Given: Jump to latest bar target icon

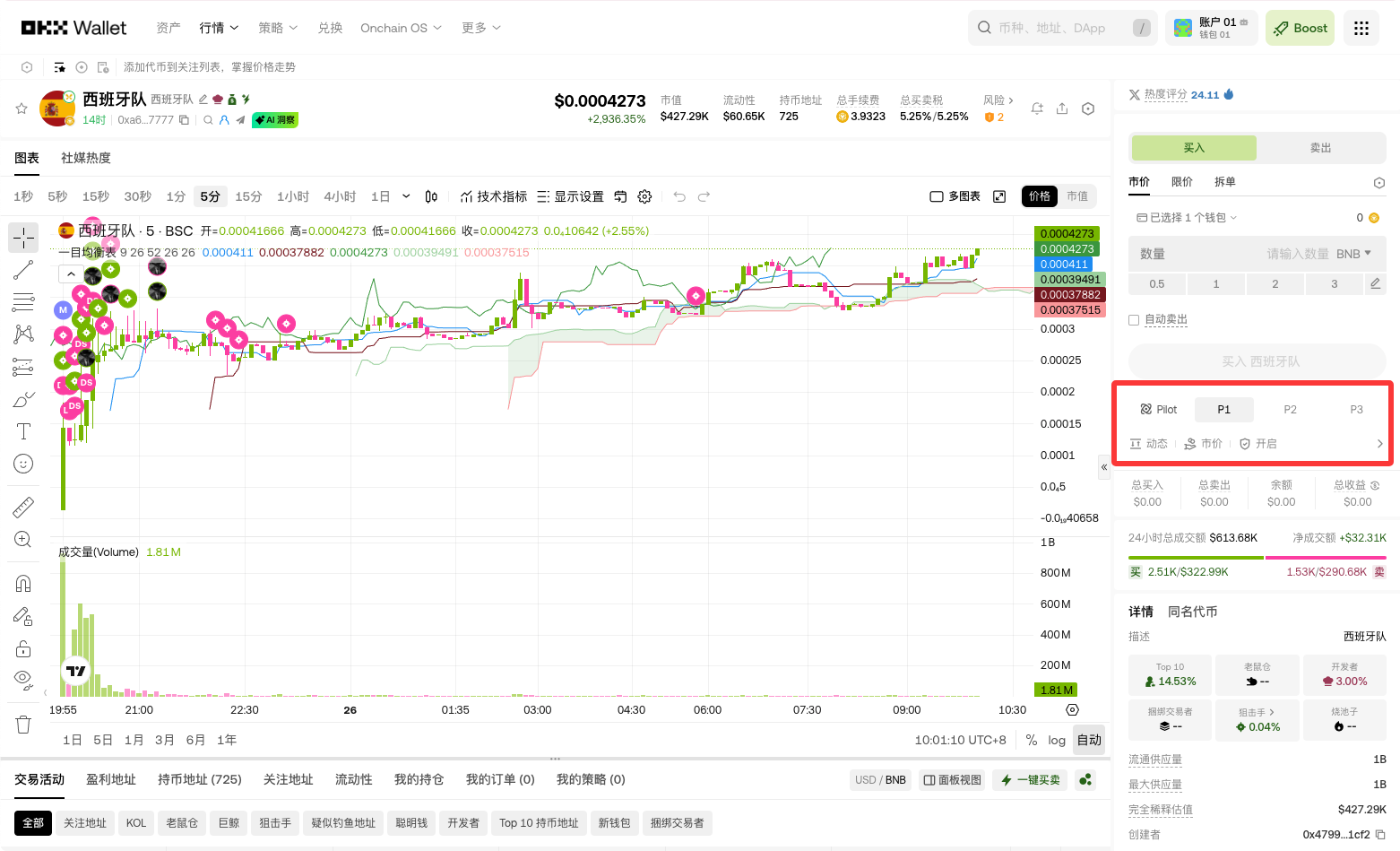Looking at the screenshot, I should [x=1072, y=709].
